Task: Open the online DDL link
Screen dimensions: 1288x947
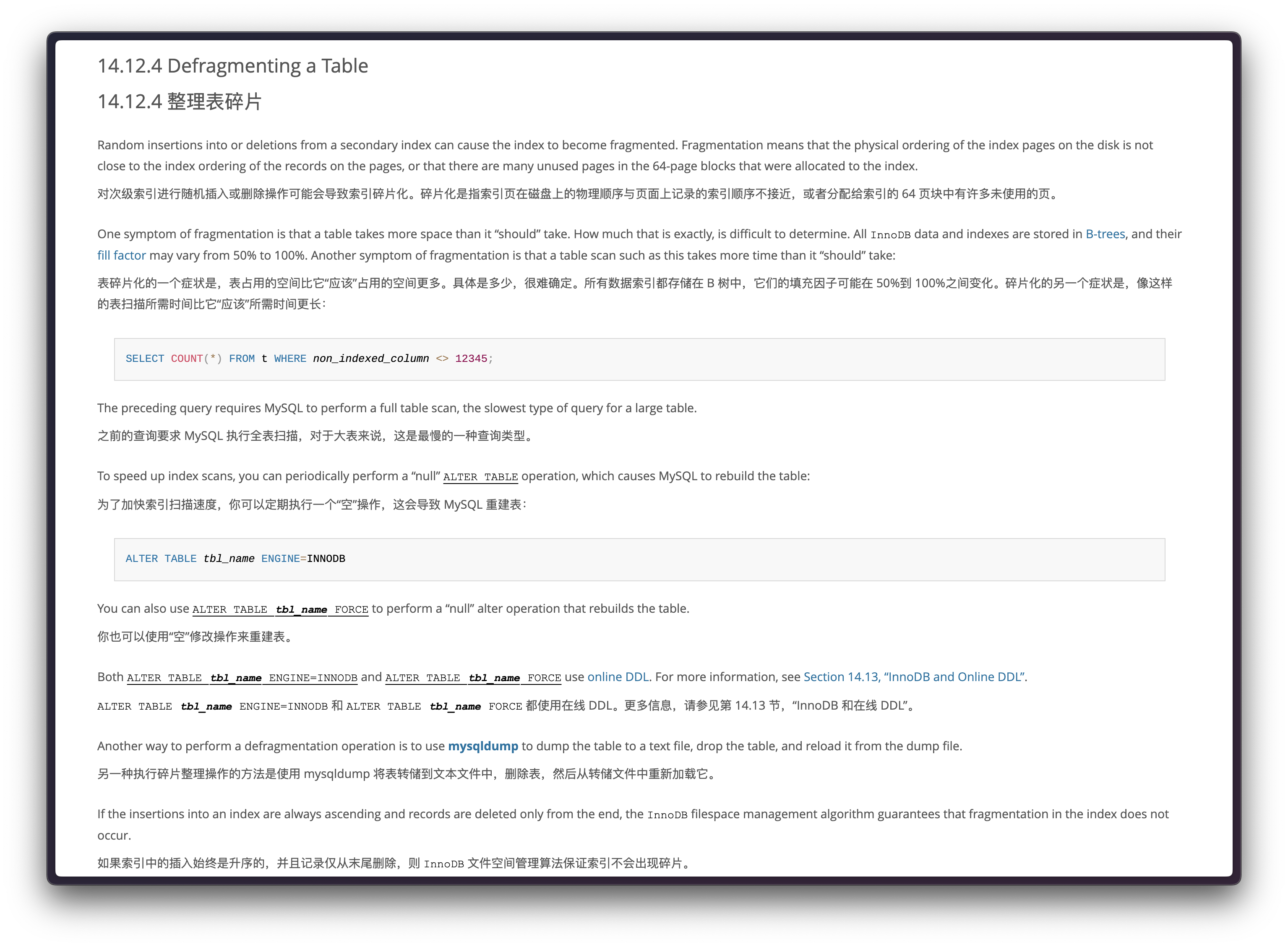Action: (x=618, y=676)
